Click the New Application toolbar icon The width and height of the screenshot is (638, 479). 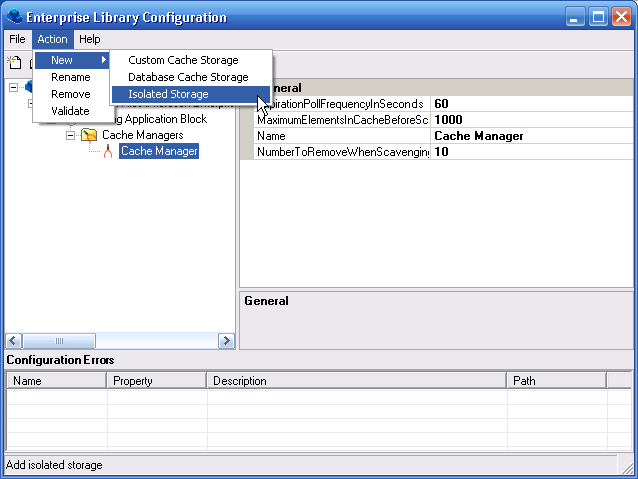(x=15, y=63)
